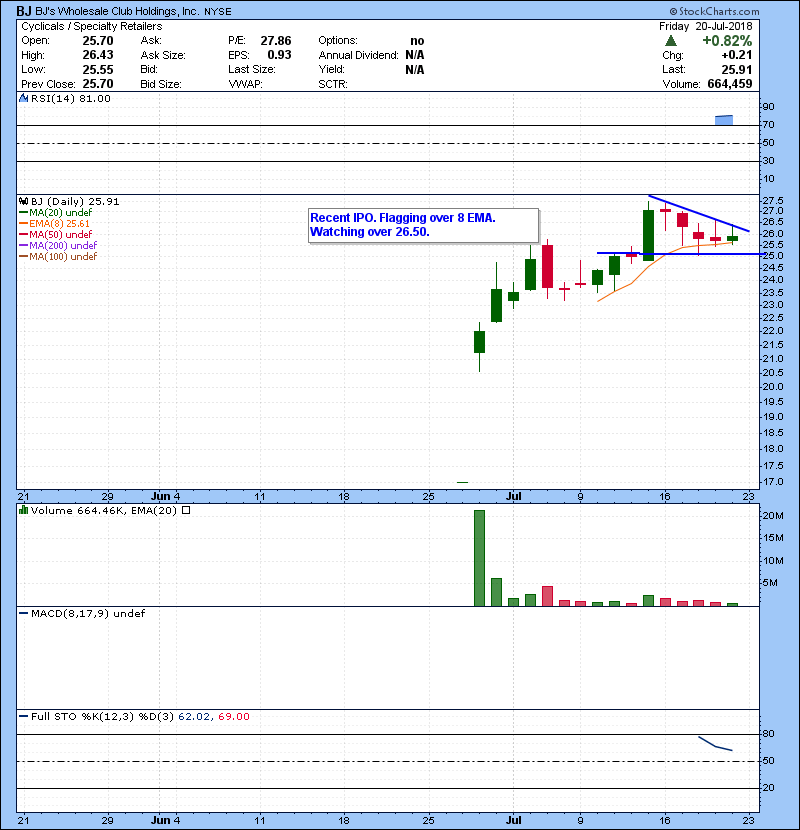800x830 pixels.
Task: Click the blue RSI overbought shaded area
Action: [x=724, y=120]
